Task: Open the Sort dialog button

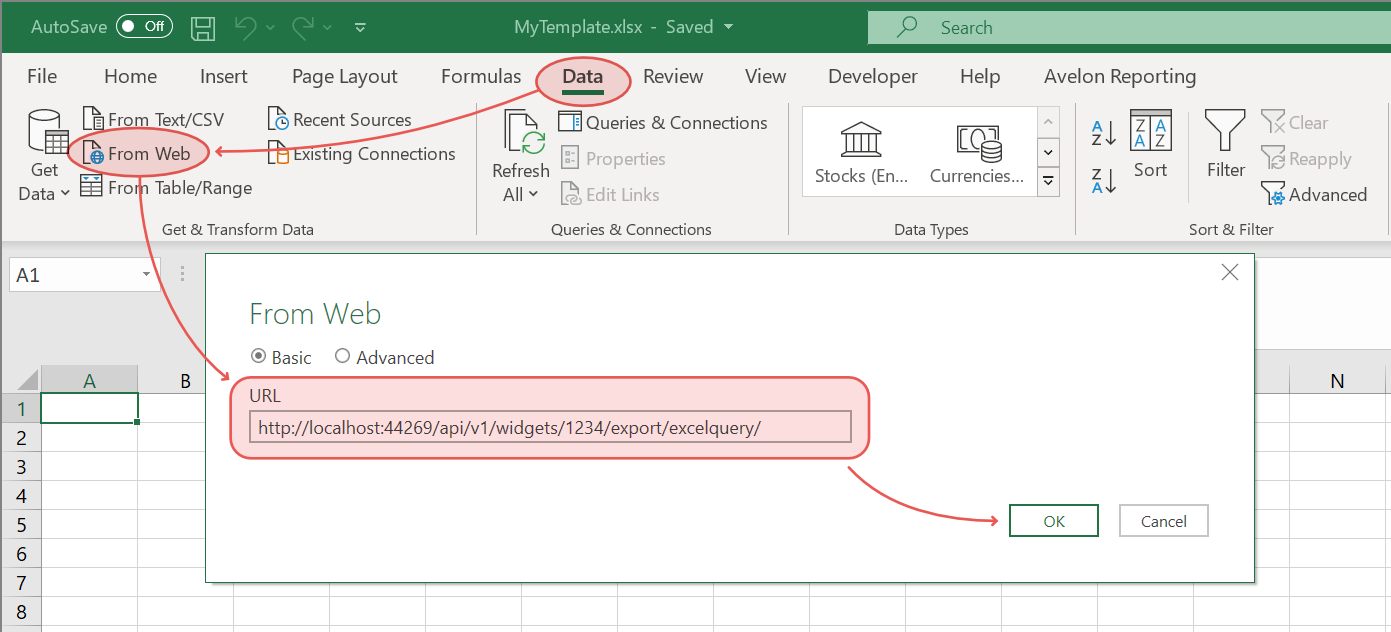Action: coord(1151,145)
